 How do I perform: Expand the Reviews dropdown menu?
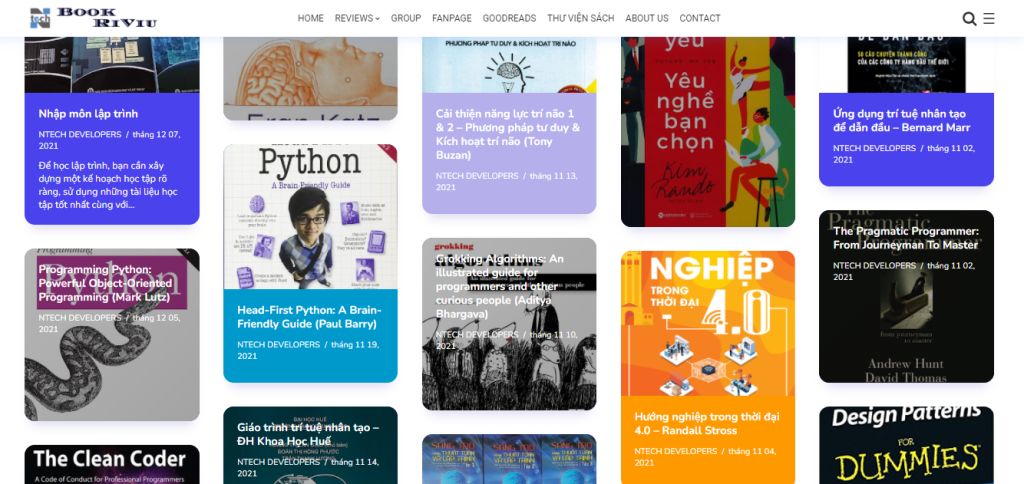point(357,18)
